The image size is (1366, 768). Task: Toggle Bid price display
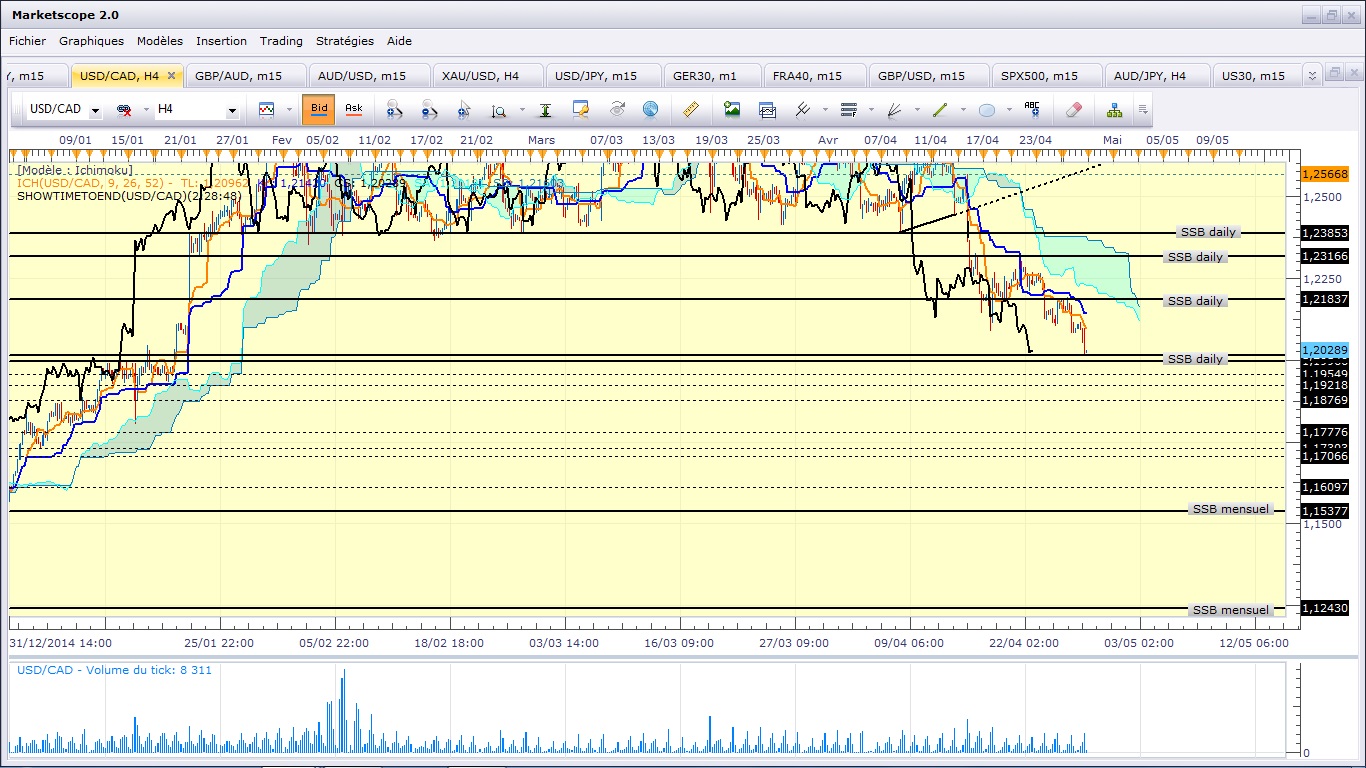point(319,109)
